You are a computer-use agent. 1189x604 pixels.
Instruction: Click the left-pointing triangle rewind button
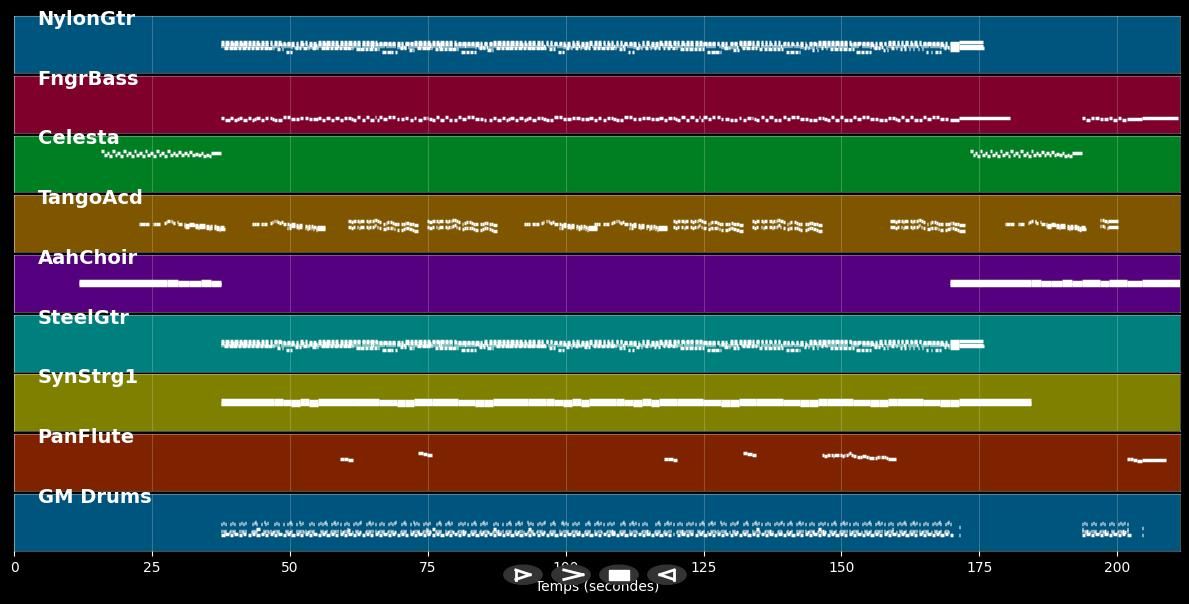[x=666, y=575]
